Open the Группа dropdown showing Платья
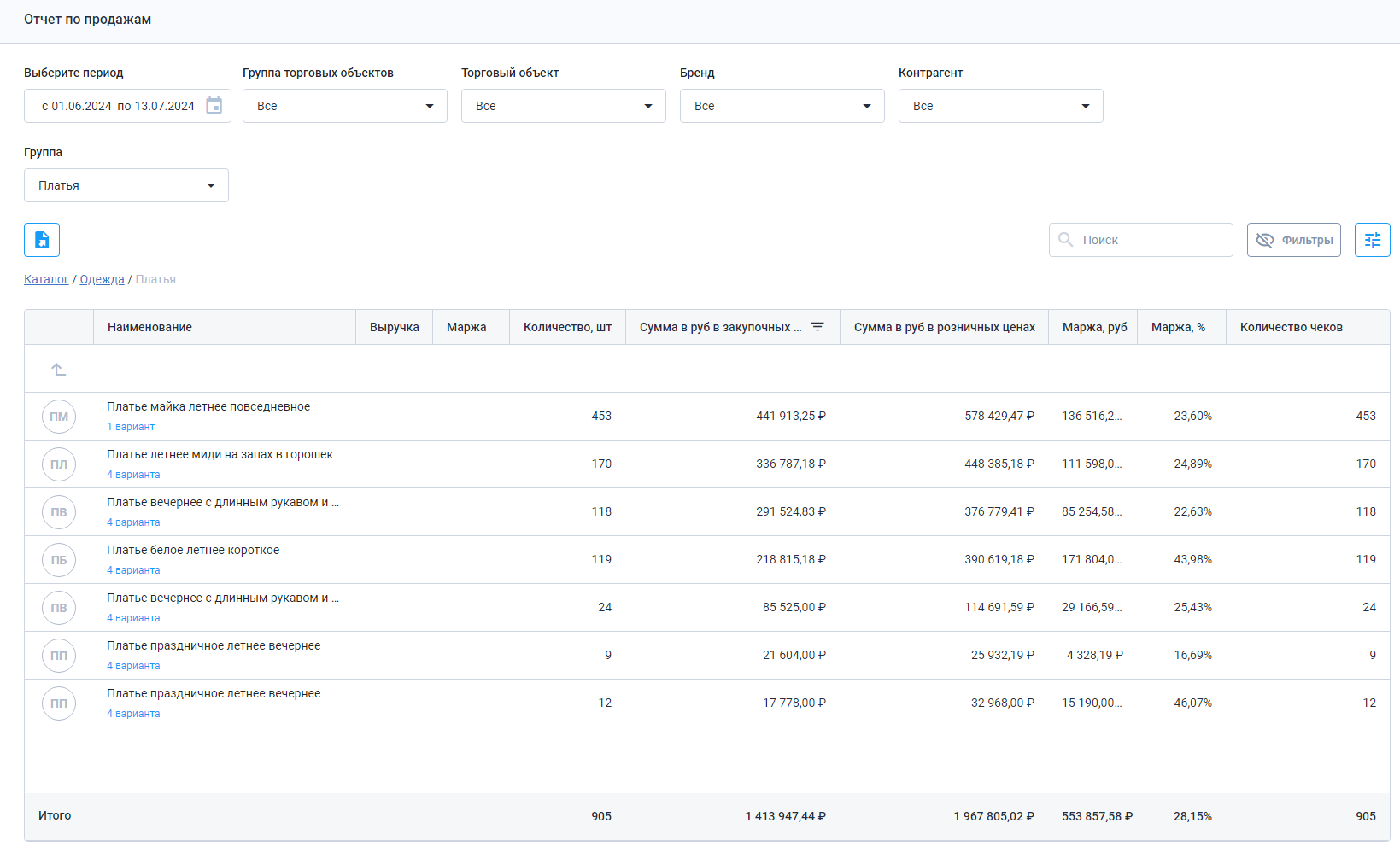The height and width of the screenshot is (852, 1400). click(126, 185)
